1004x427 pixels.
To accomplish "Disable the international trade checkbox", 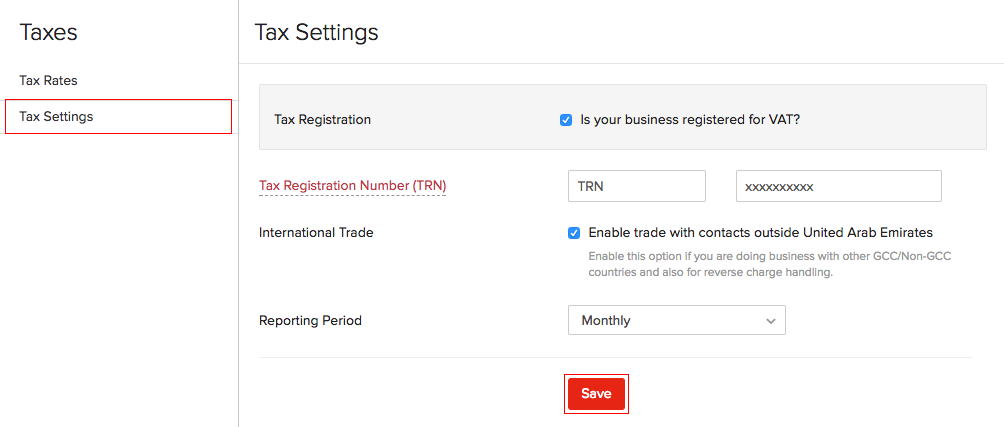I will [x=574, y=233].
